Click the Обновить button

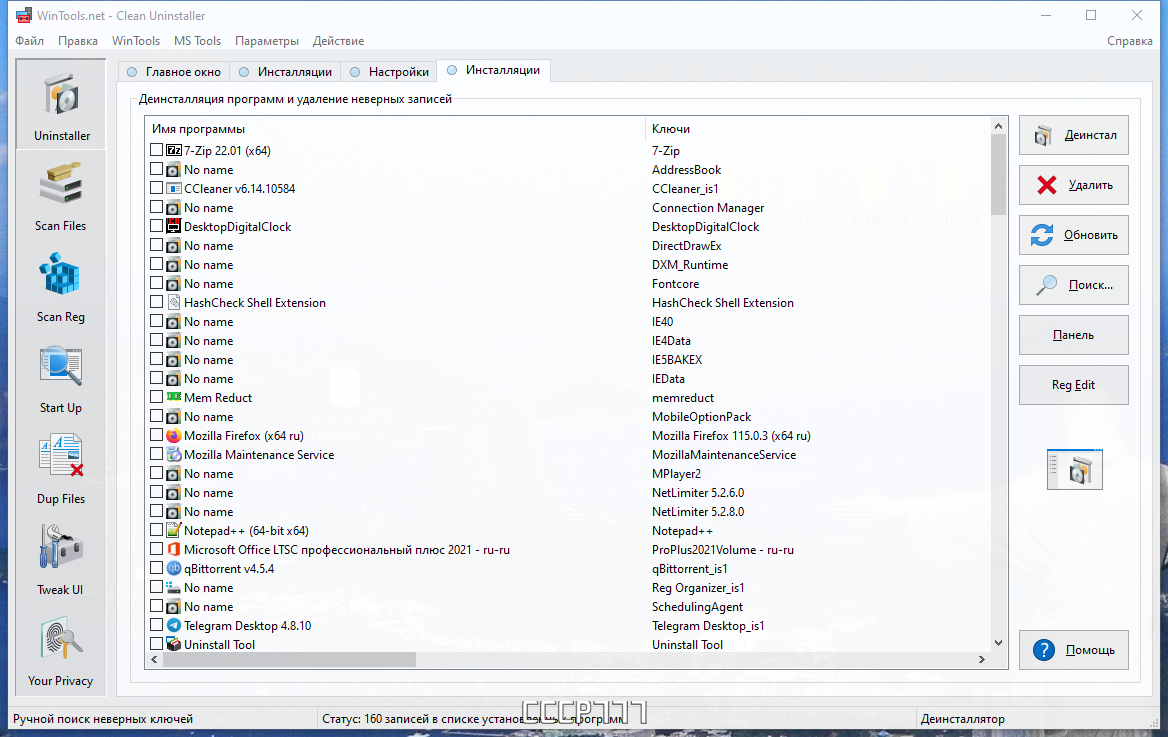click(1073, 235)
